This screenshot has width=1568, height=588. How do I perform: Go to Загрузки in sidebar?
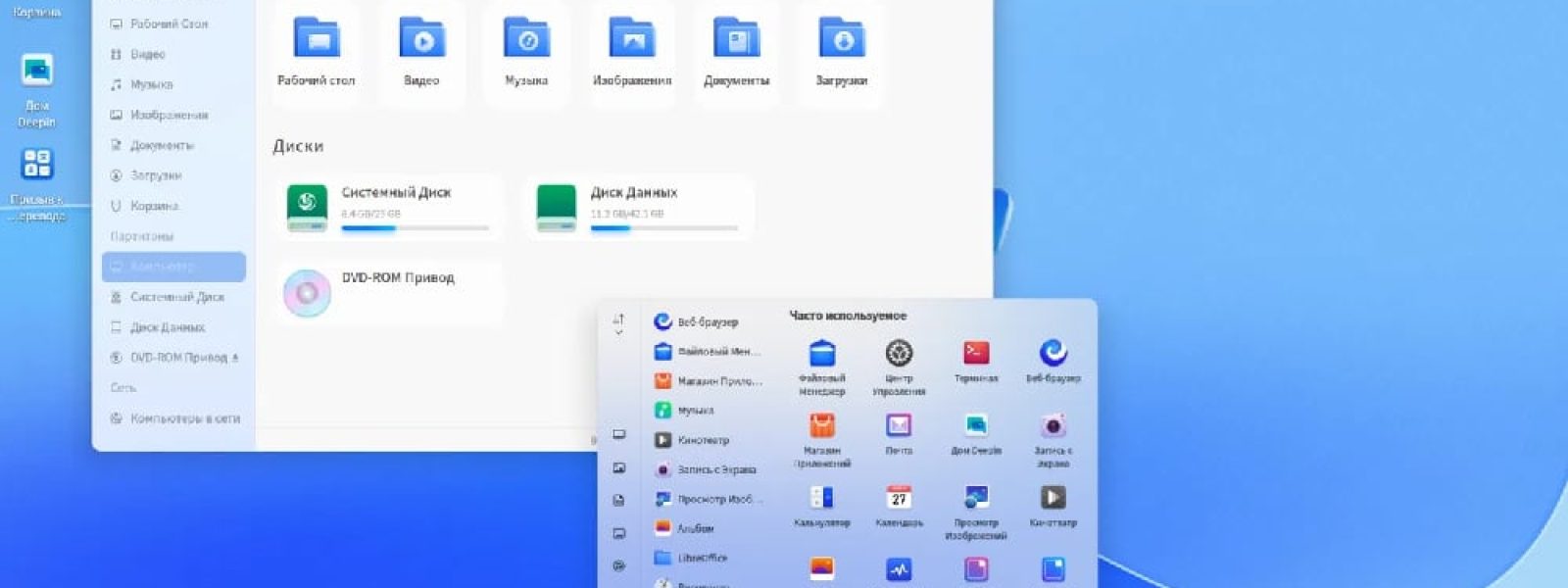(173, 175)
